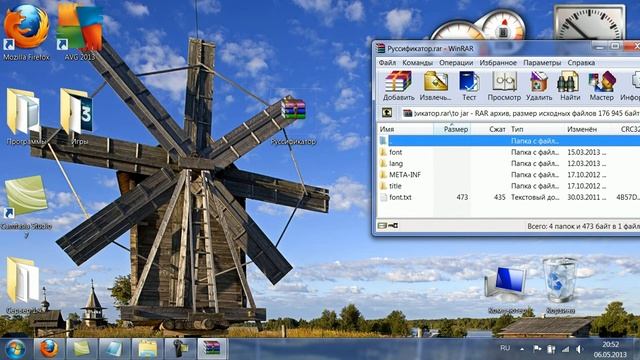This screenshot has height=360, width=640.
Task: Open the Справка menu
Action: (x=581, y=63)
